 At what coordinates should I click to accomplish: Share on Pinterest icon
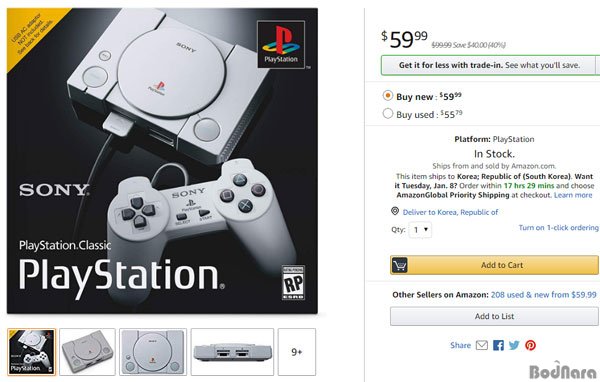point(530,345)
